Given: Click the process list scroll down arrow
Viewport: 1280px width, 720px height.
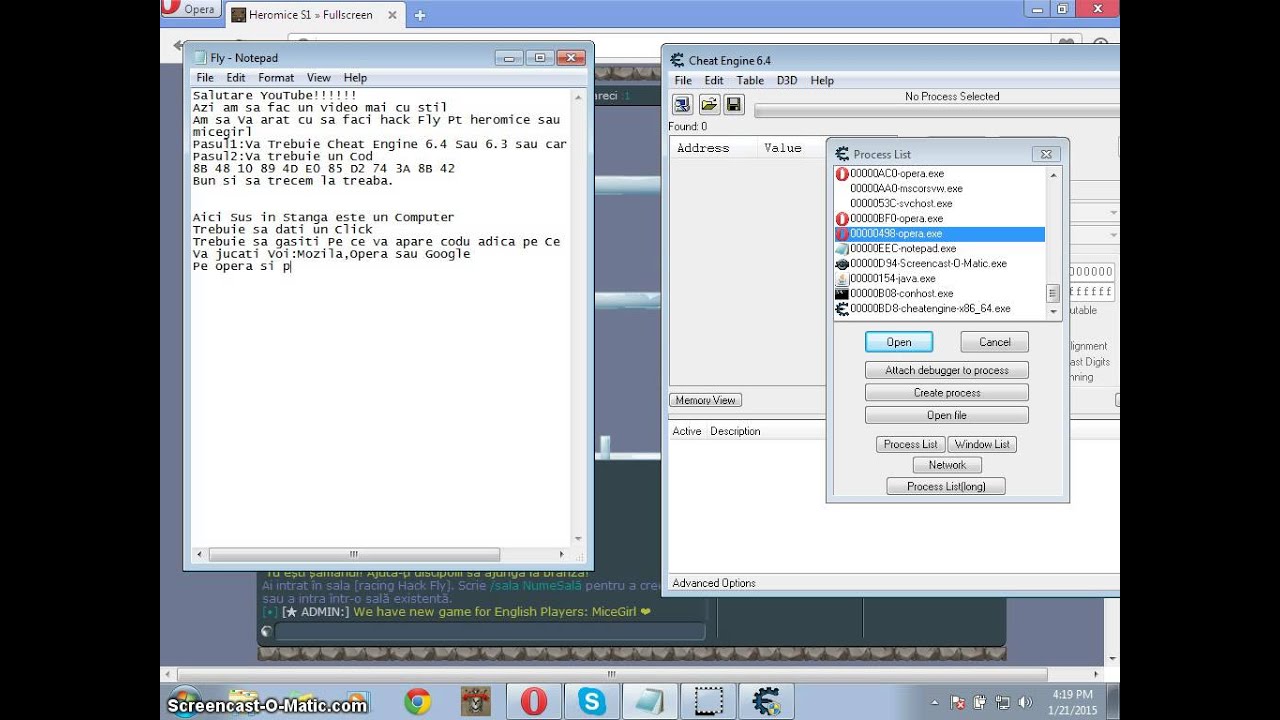Looking at the screenshot, I should tap(1053, 312).
